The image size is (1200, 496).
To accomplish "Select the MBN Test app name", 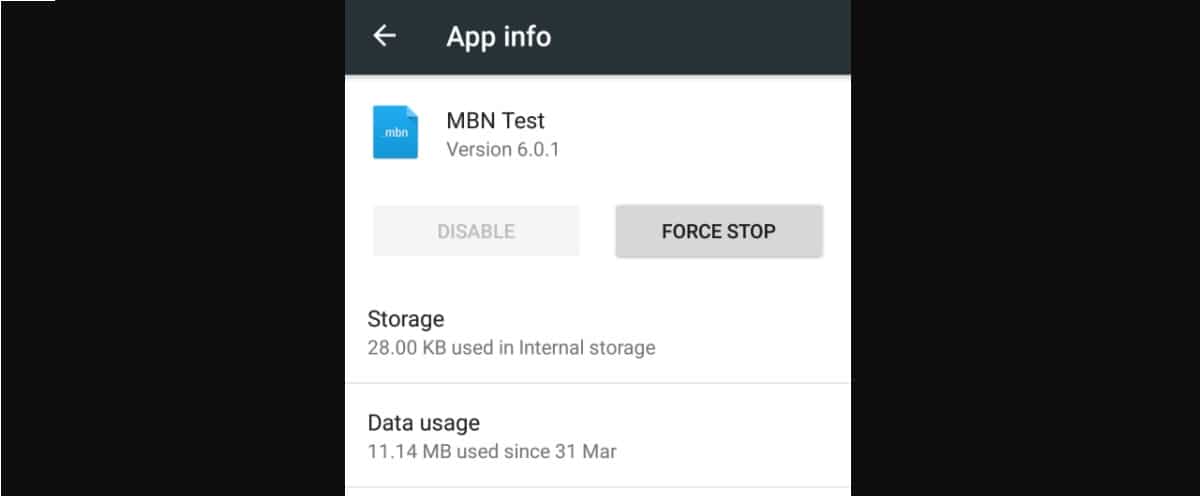I will pos(495,121).
